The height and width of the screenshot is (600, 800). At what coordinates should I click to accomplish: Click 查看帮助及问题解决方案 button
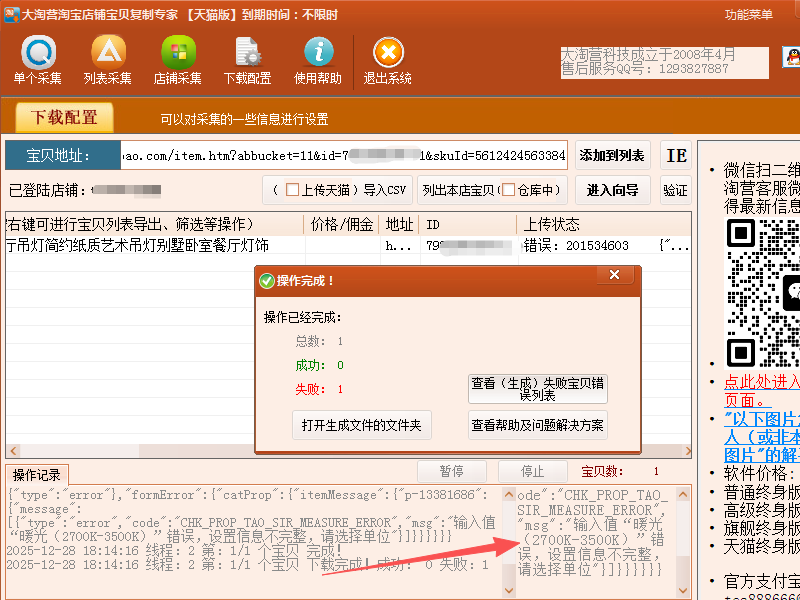point(538,425)
